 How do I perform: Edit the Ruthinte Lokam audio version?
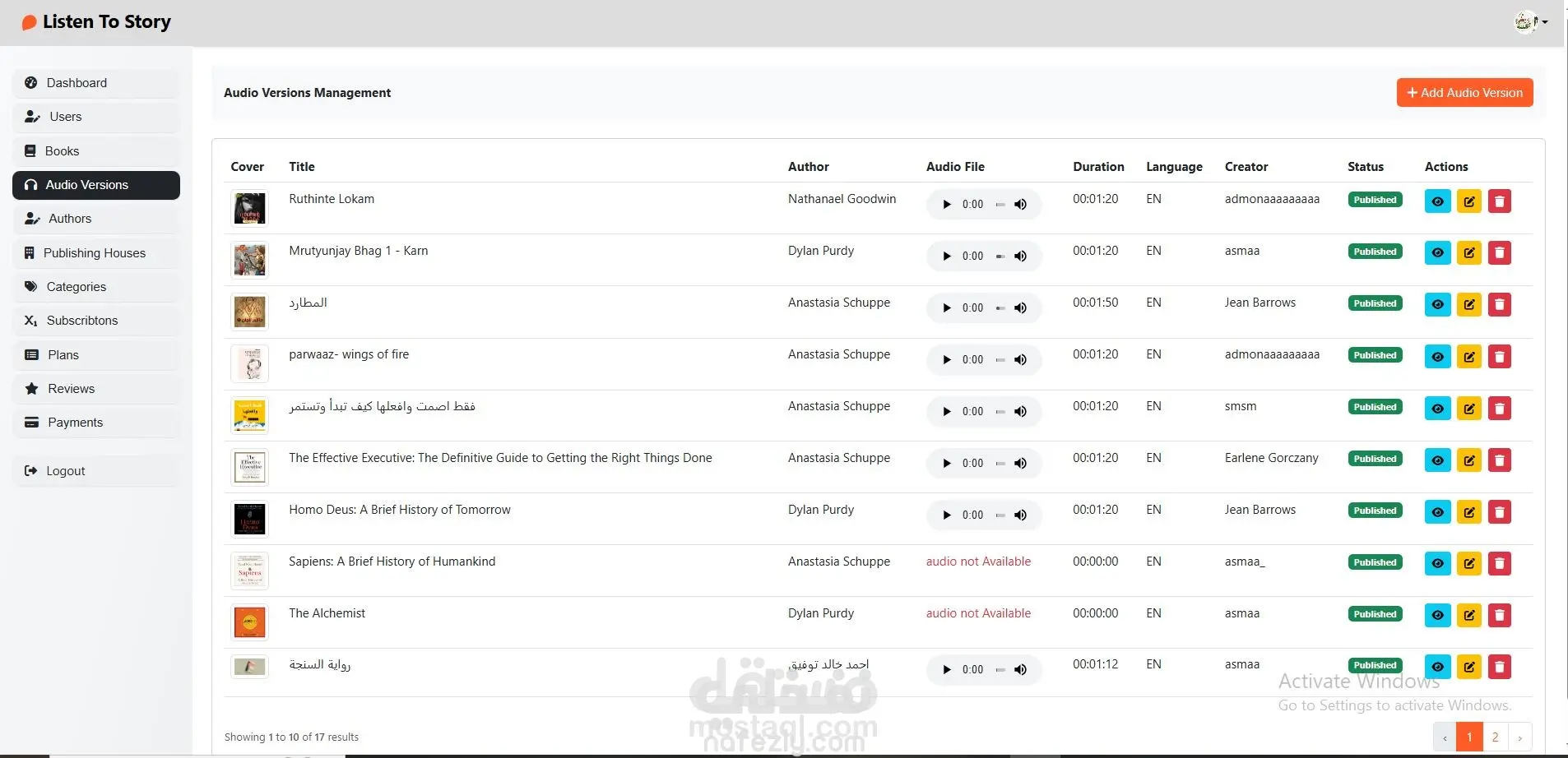click(x=1468, y=201)
